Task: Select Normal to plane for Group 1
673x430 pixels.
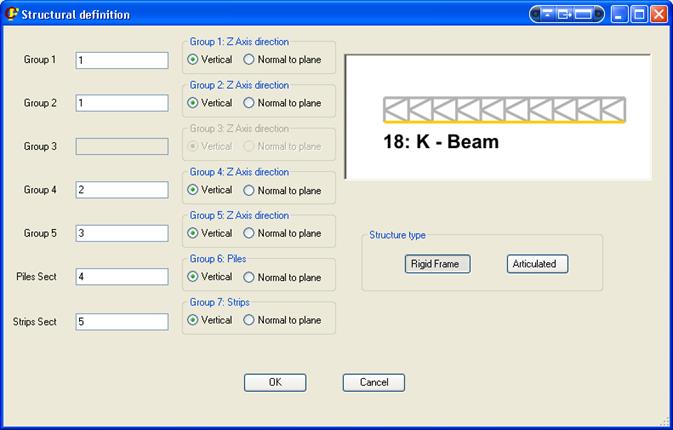Action: point(282,60)
